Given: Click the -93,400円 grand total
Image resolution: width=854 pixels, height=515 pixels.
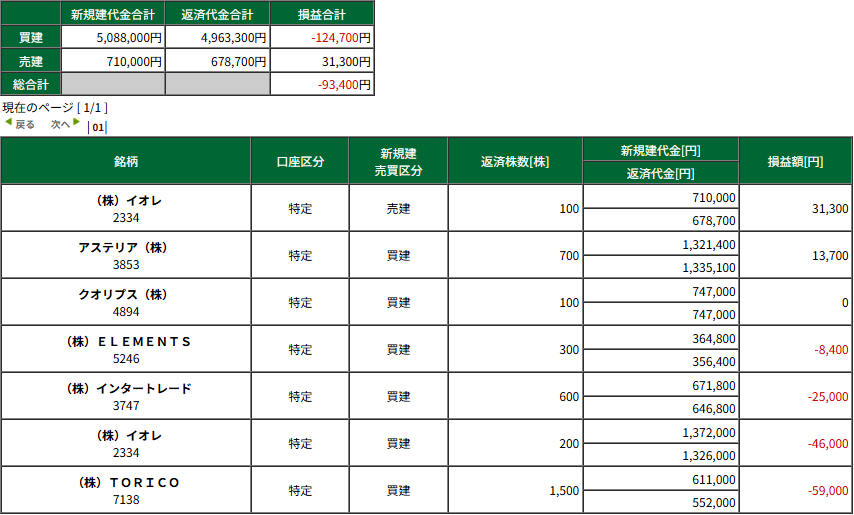Looking at the screenshot, I should click(x=344, y=84).
